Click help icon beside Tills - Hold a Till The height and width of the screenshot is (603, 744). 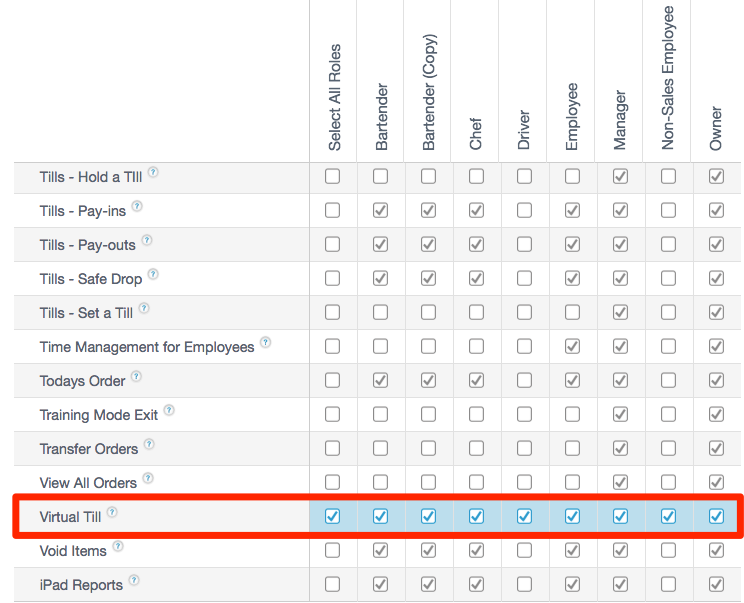point(153,173)
